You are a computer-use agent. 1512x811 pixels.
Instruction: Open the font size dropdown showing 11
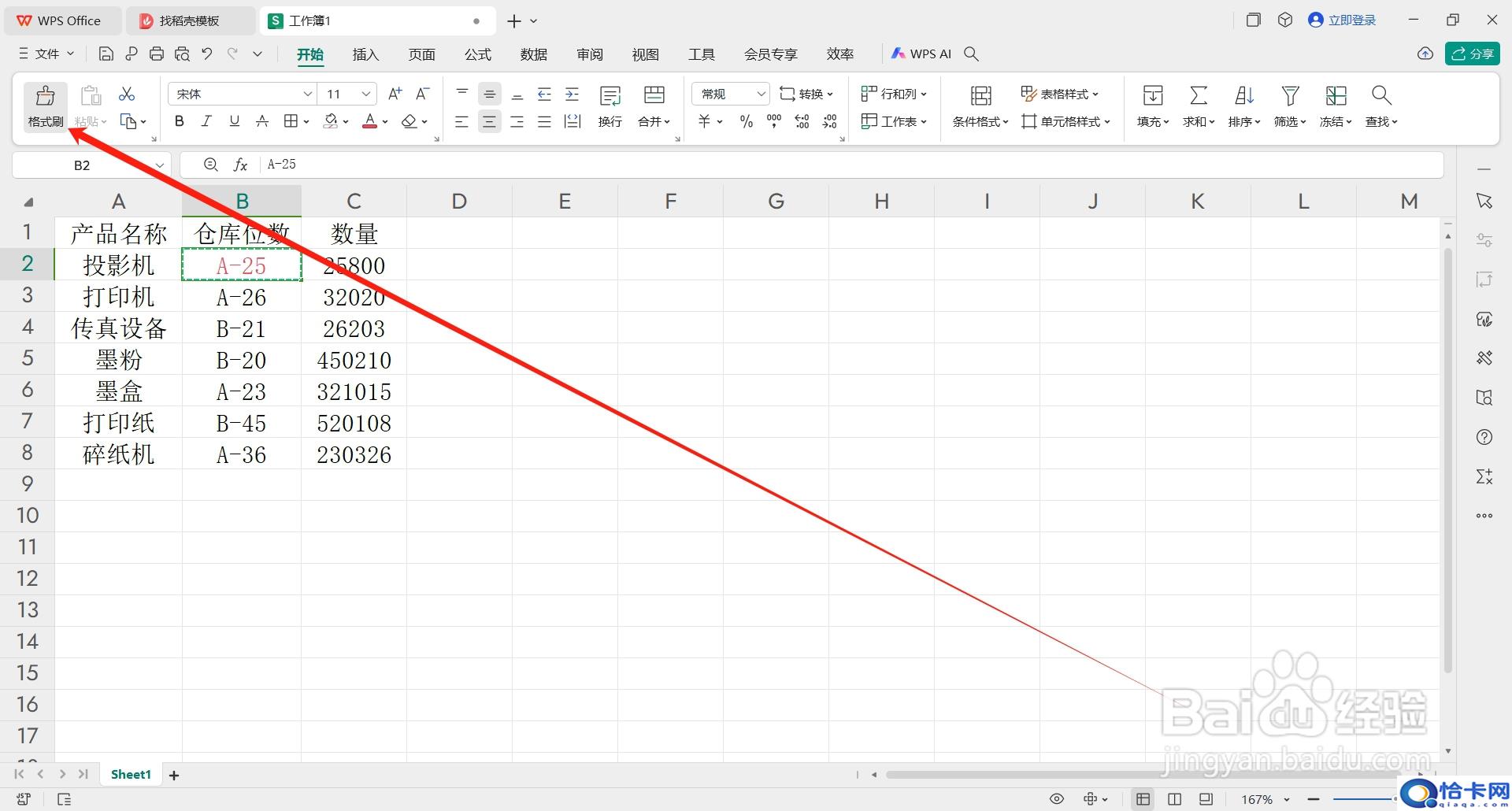point(366,94)
